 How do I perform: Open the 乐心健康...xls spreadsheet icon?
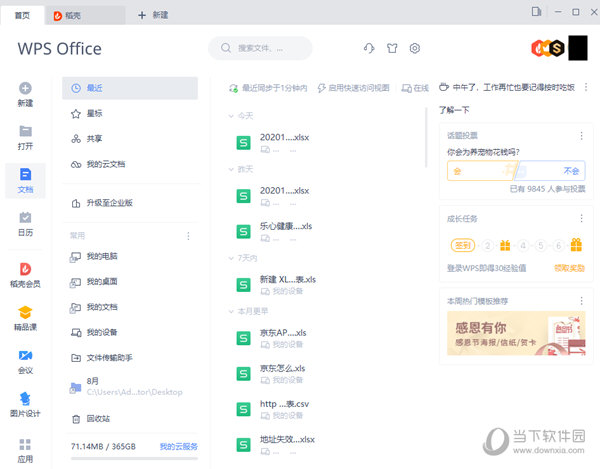pos(243,231)
